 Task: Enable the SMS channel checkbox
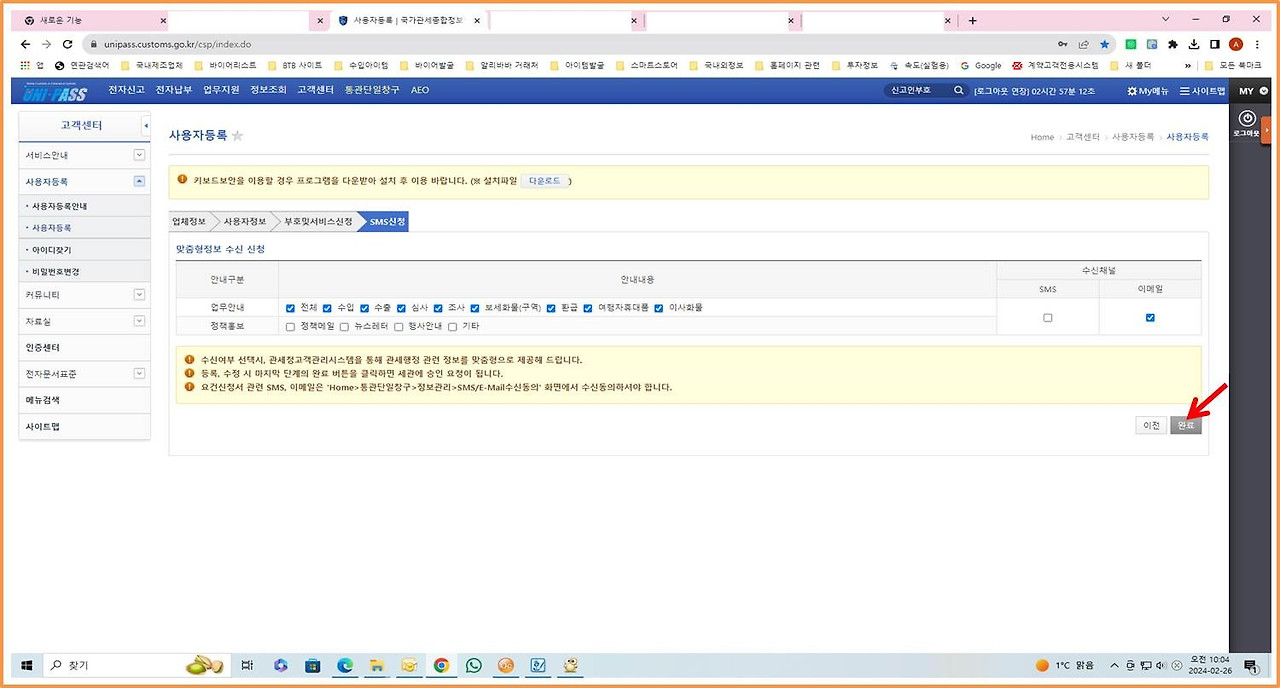[1048, 317]
